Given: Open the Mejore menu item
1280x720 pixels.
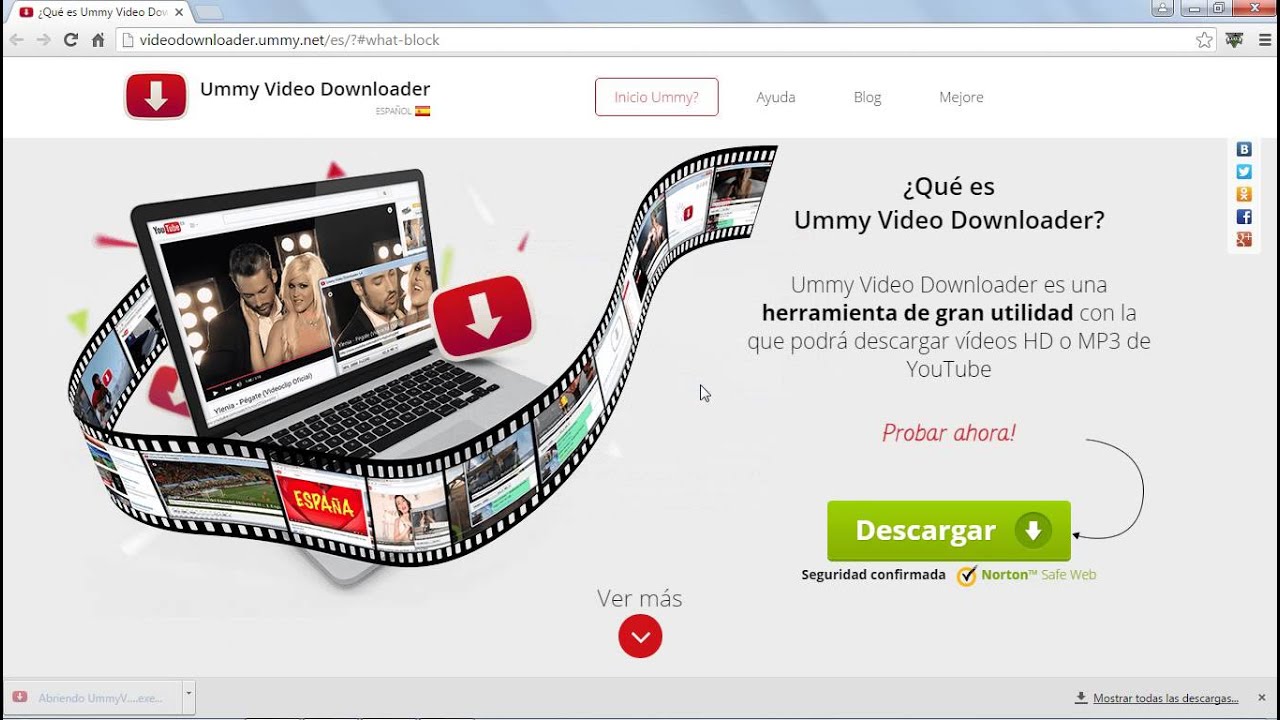Looking at the screenshot, I should point(961,97).
